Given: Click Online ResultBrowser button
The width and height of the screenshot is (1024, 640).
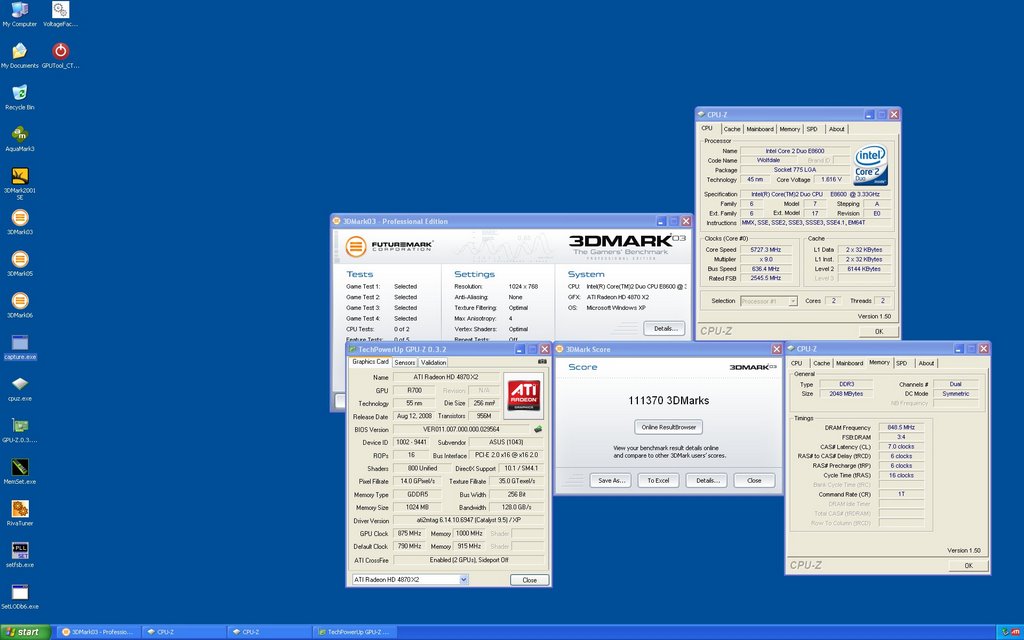Looking at the screenshot, I should [x=668, y=427].
